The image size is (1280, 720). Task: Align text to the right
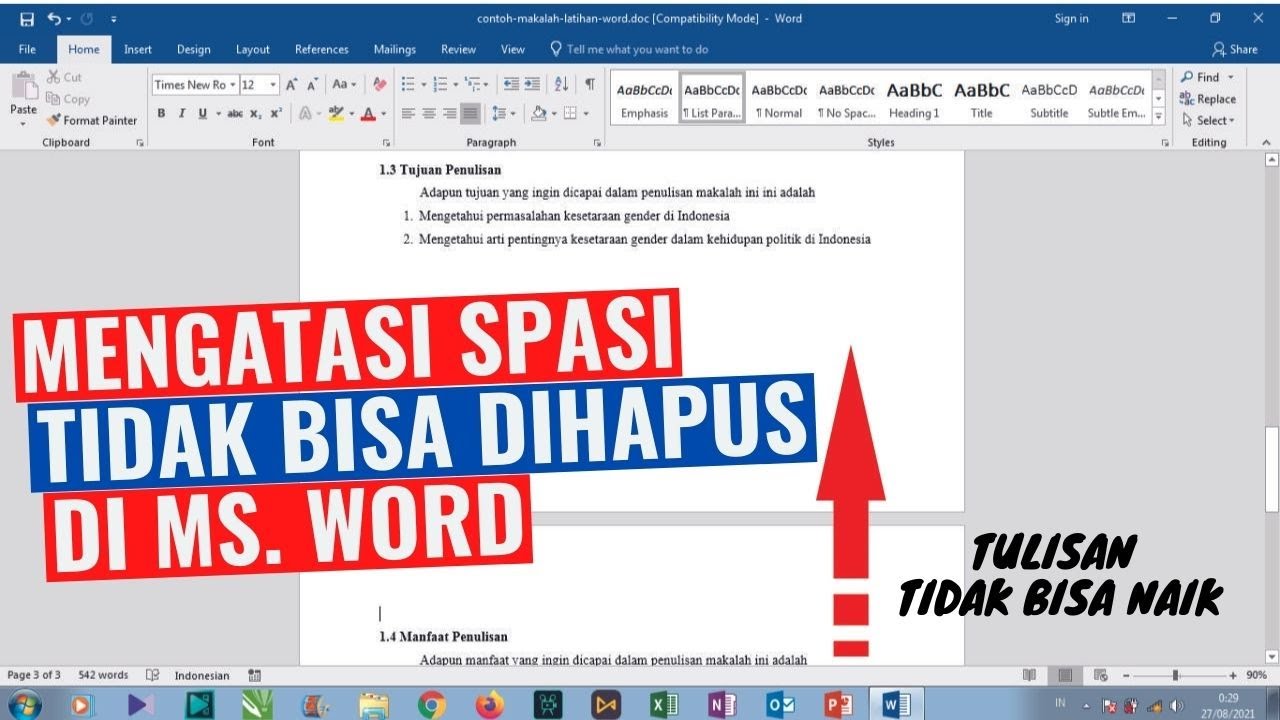[450, 114]
